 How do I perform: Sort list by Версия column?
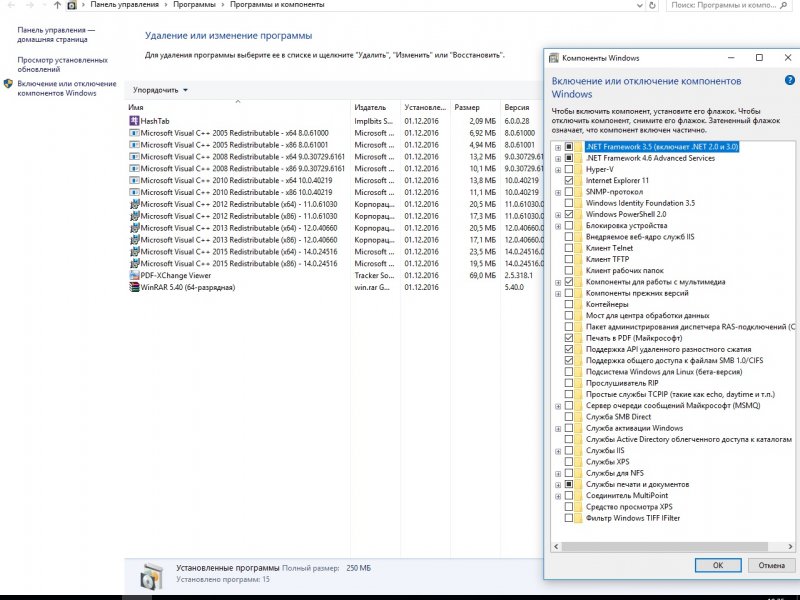522,108
